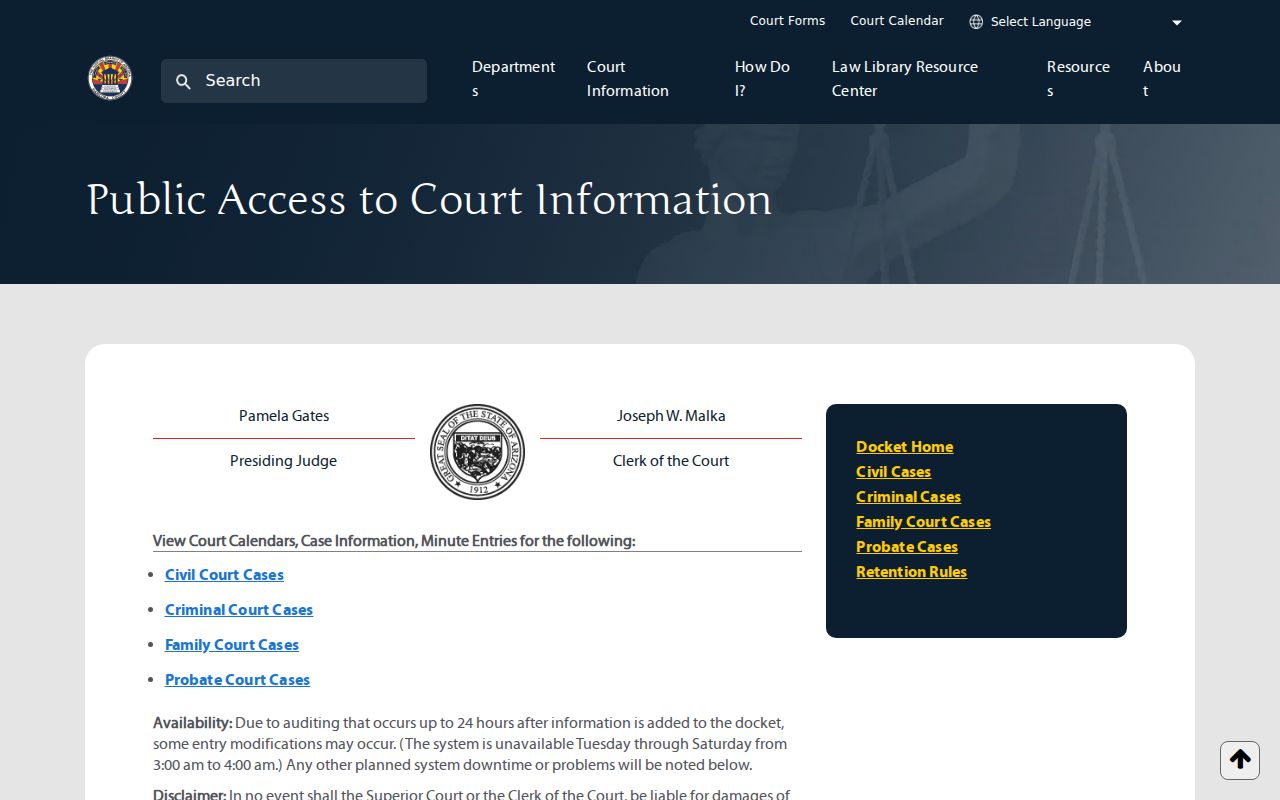Open the How Do I? menu
The height and width of the screenshot is (800, 1280).
tap(762, 79)
